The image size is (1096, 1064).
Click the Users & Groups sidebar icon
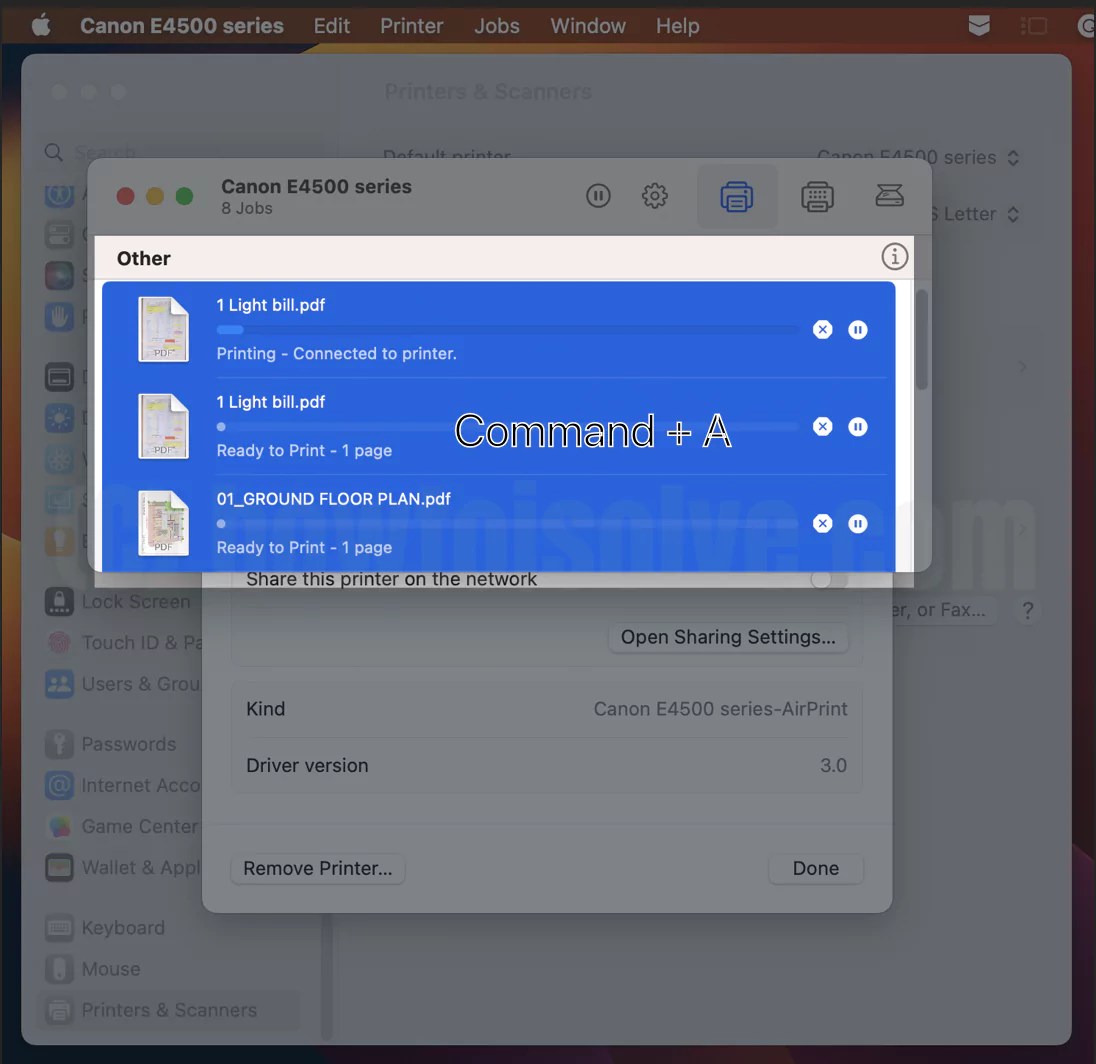pyautogui.click(x=59, y=684)
